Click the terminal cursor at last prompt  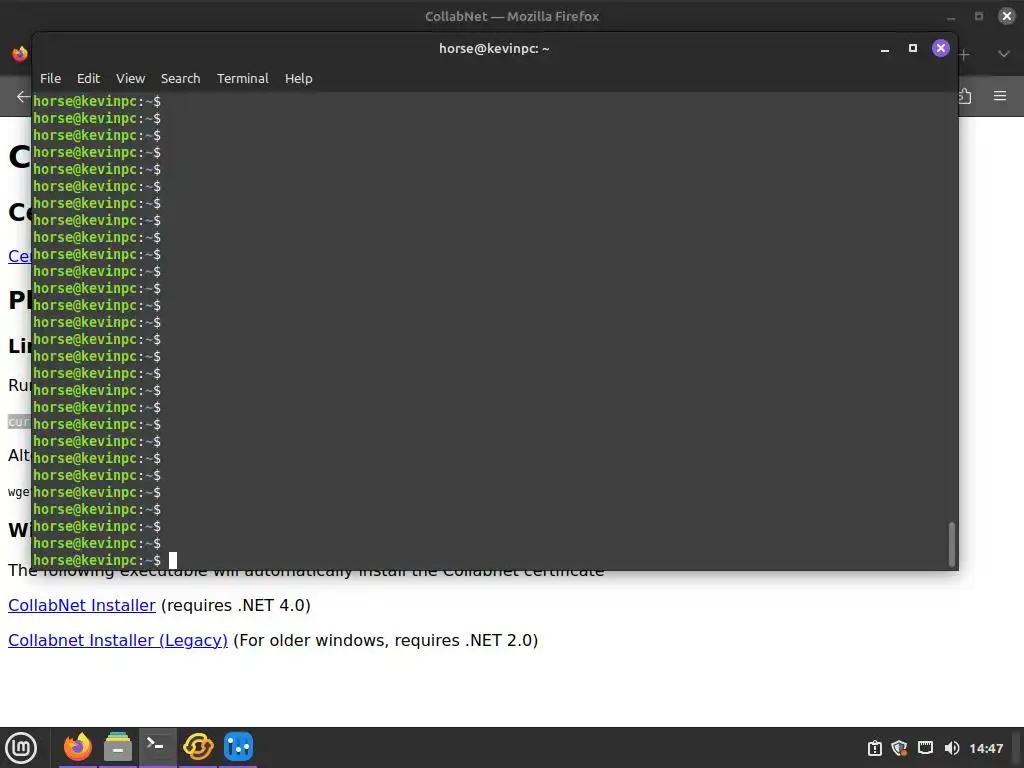coord(173,560)
